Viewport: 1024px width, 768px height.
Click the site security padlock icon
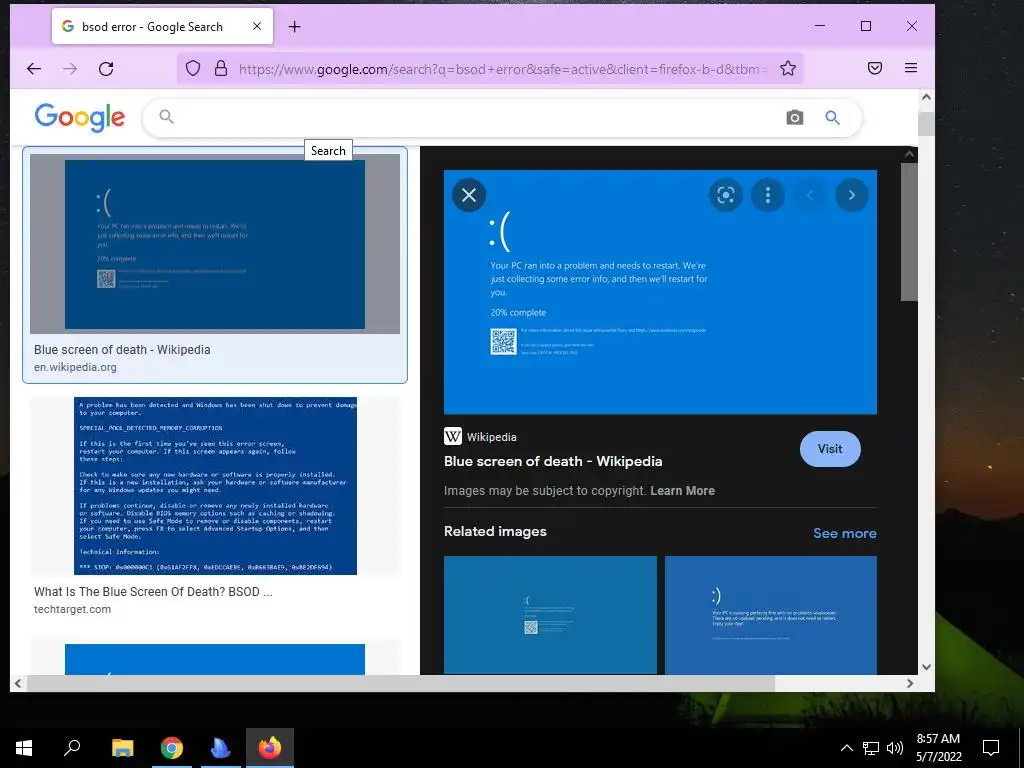pyautogui.click(x=221, y=69)
